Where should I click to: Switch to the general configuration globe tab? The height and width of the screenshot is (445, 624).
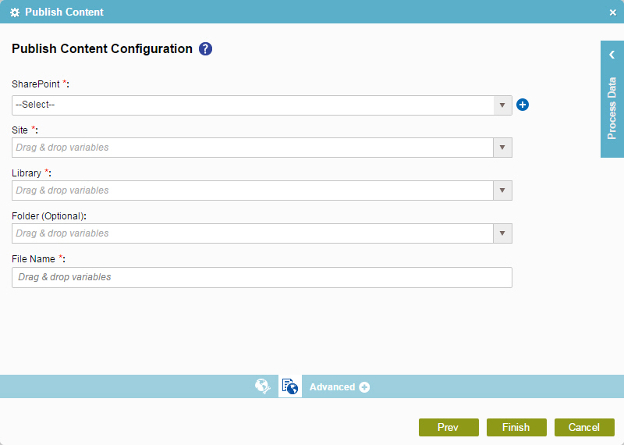coord(263,386)
